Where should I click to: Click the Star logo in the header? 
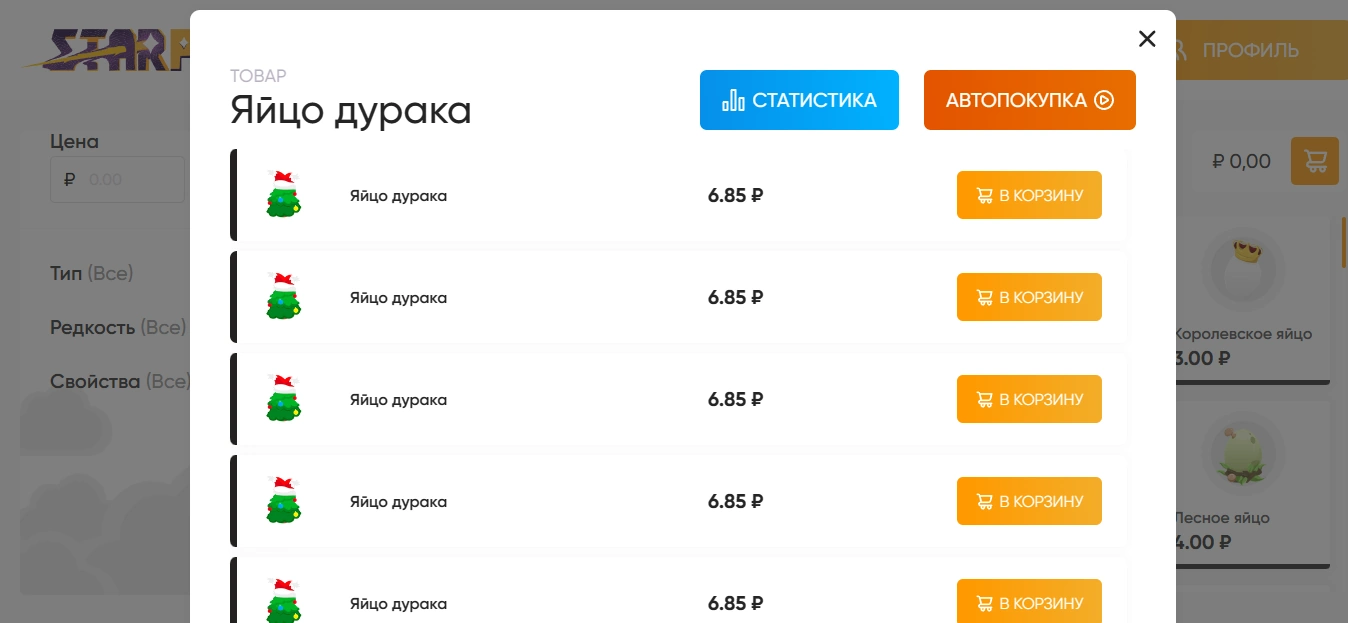[x=107, y=50]
